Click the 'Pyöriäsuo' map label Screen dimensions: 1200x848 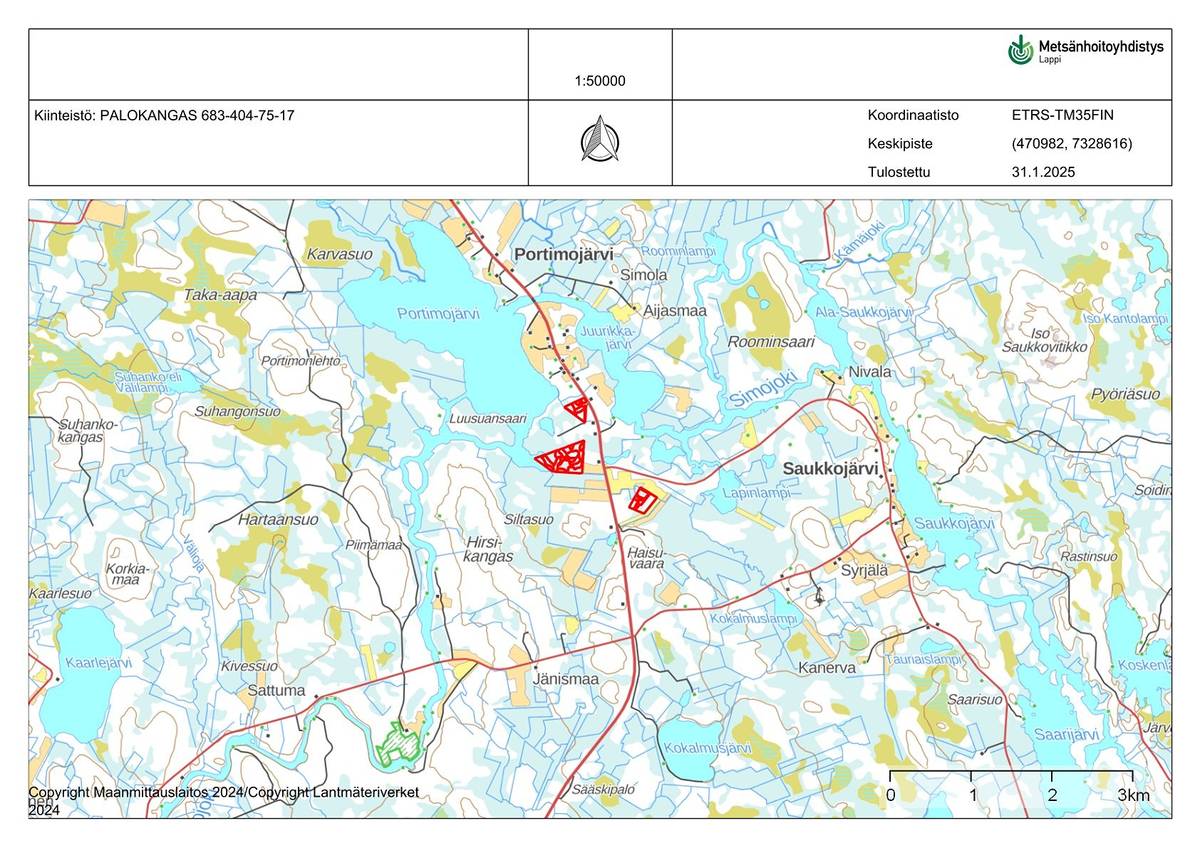coord(1126,394)
